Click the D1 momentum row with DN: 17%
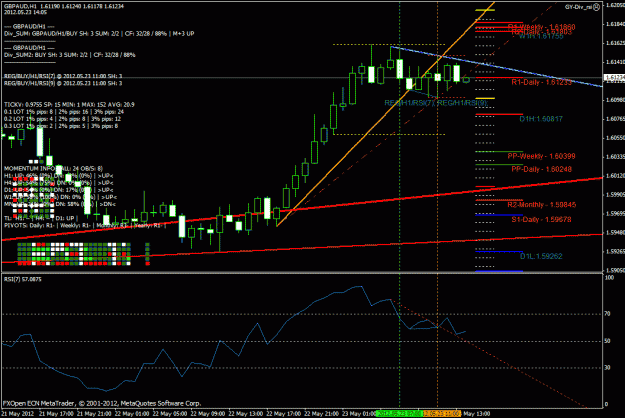625x418 pixels. (59, 190)
